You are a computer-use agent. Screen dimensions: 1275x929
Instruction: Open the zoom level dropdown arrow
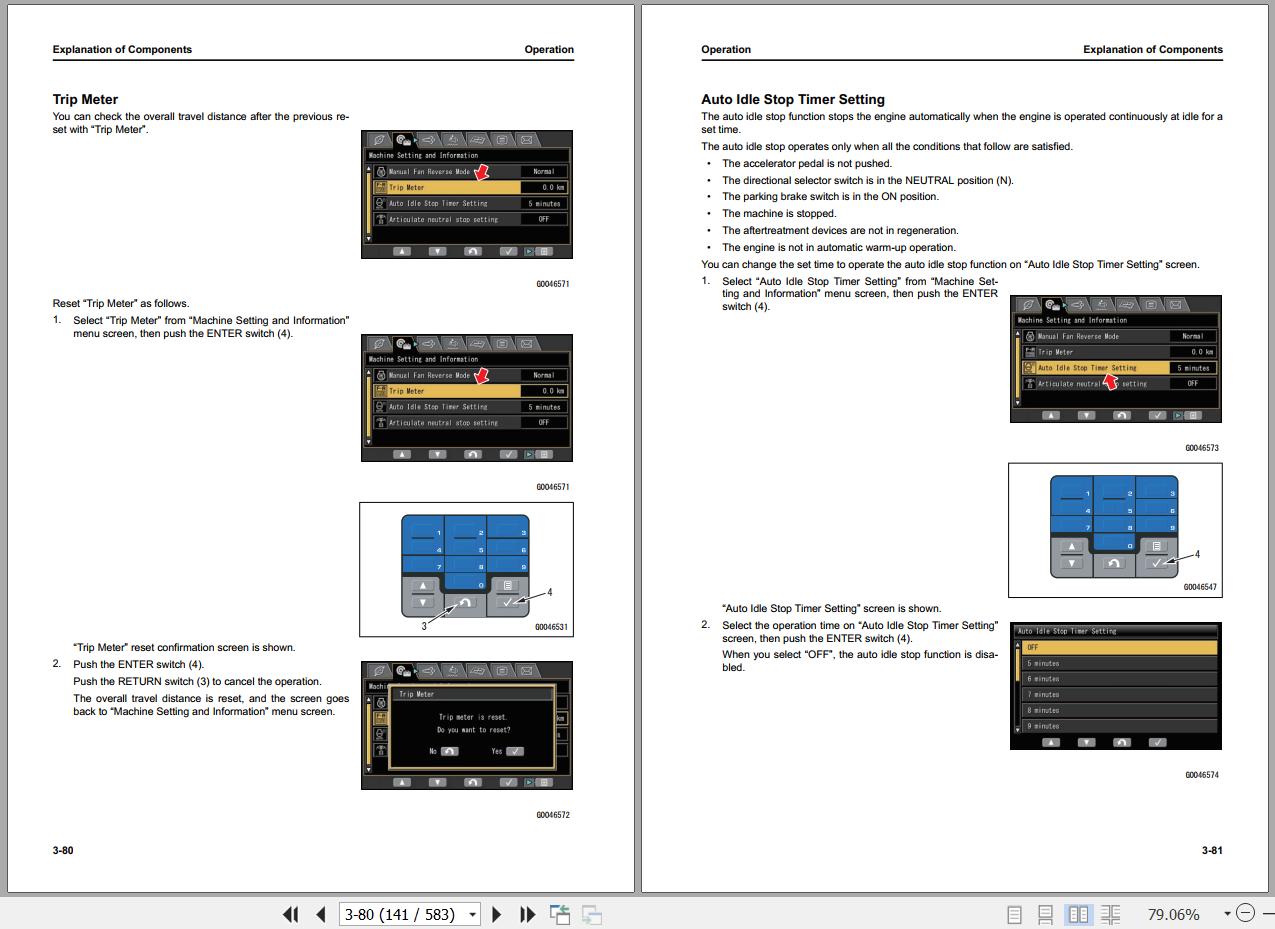pyautogui.click(x=1227, y=914)
